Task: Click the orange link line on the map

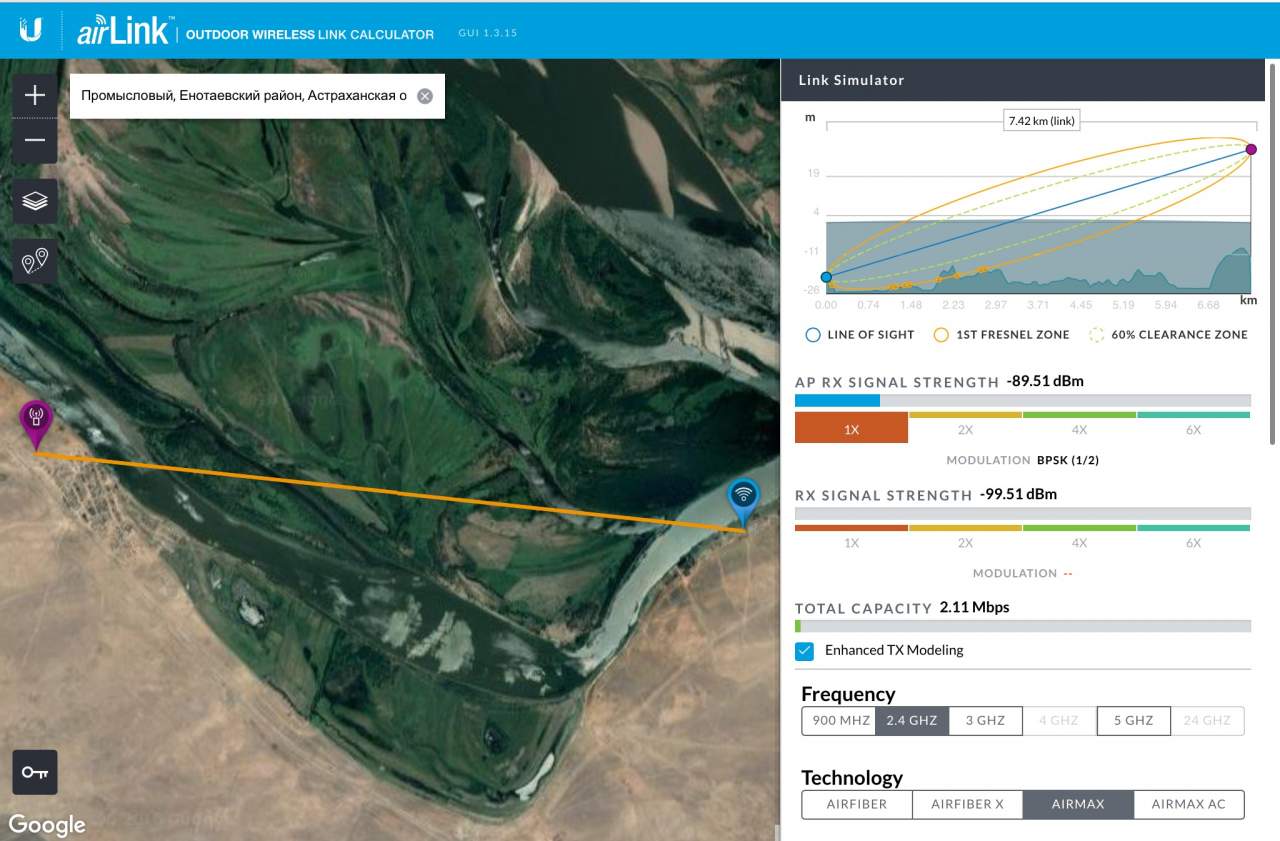Action: click(x=390, y=492)
